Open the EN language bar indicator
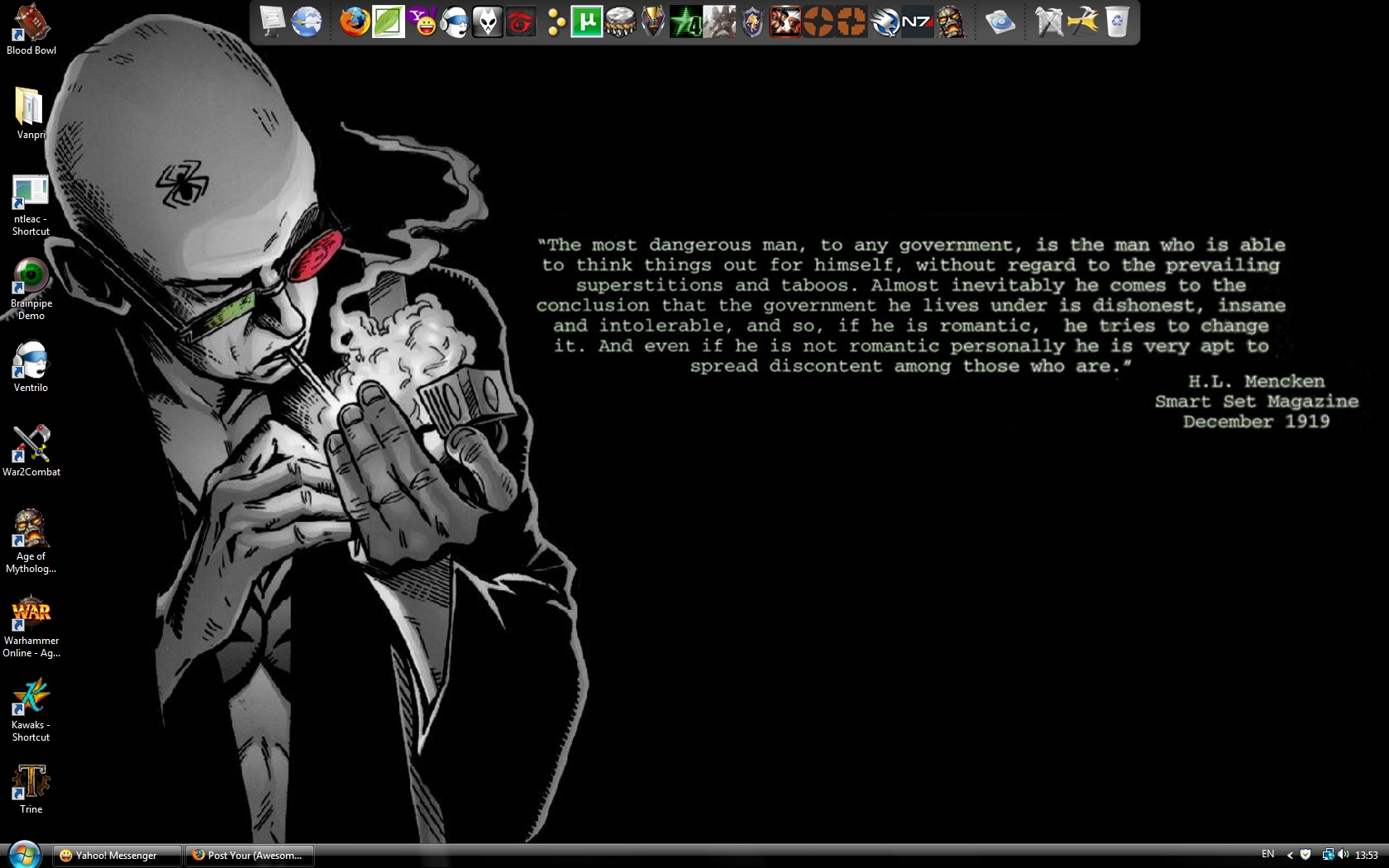1389x868 pixels. 1268,855
